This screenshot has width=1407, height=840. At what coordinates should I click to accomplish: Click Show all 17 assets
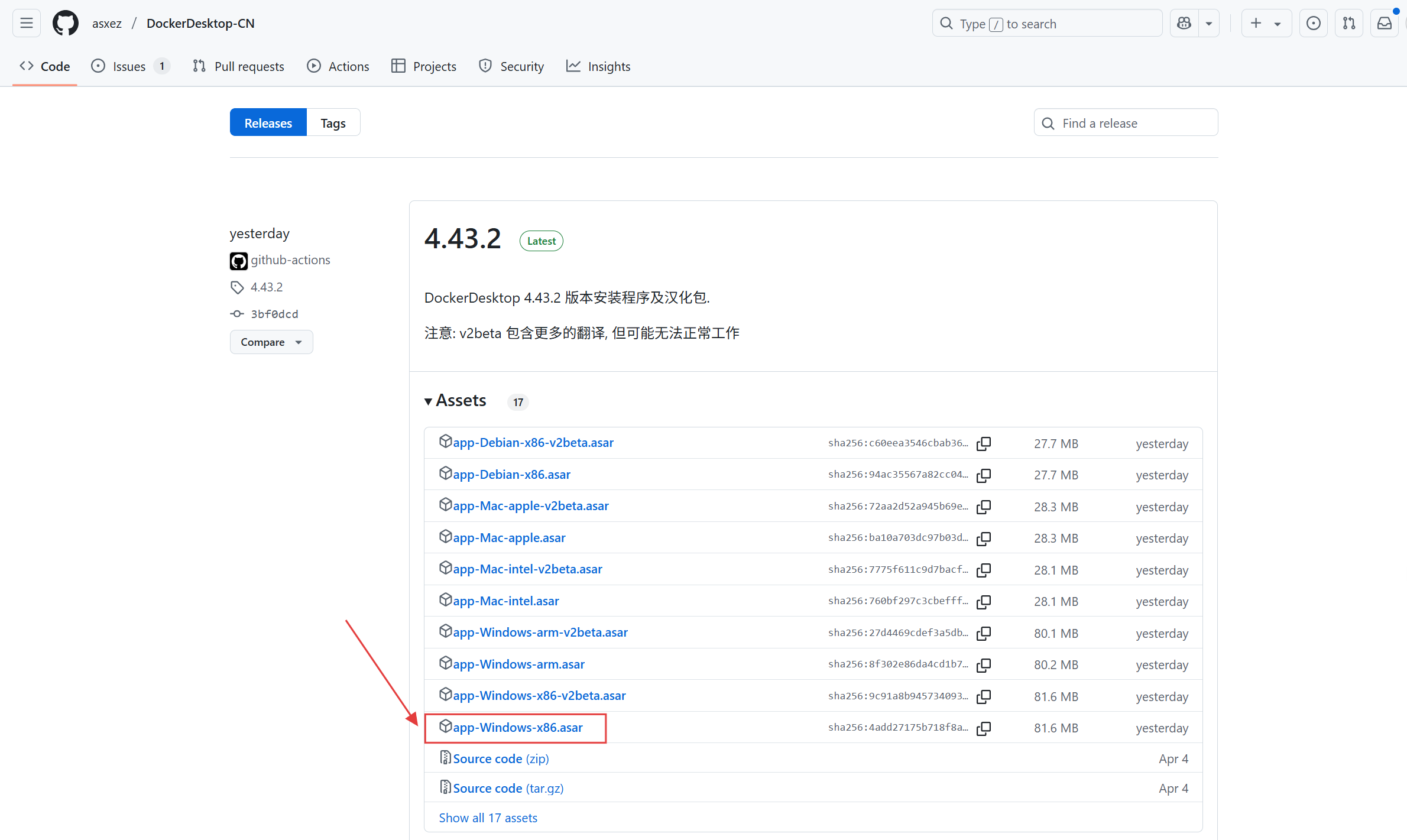488,818
